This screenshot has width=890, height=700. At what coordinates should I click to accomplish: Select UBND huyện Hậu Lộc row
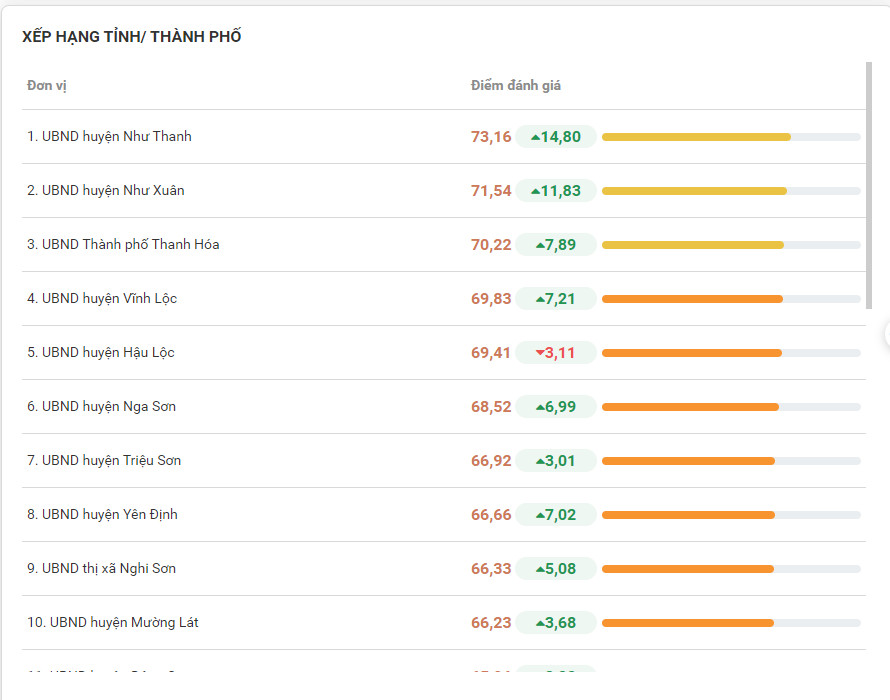tap(101, 353)
